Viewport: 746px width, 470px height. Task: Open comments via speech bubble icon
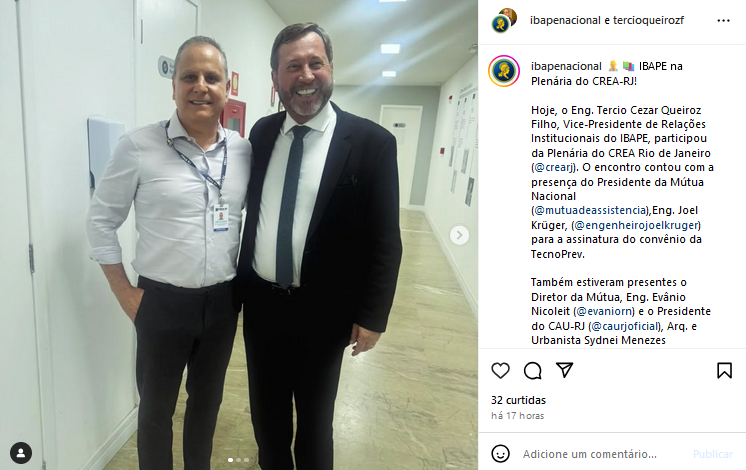click(x=532, y=371)
